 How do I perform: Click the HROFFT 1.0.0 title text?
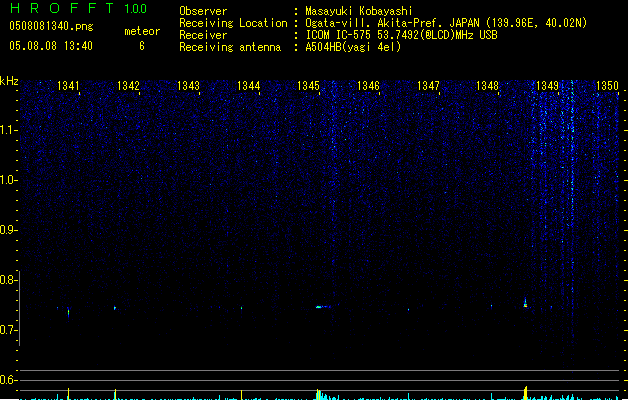point(78,8)
